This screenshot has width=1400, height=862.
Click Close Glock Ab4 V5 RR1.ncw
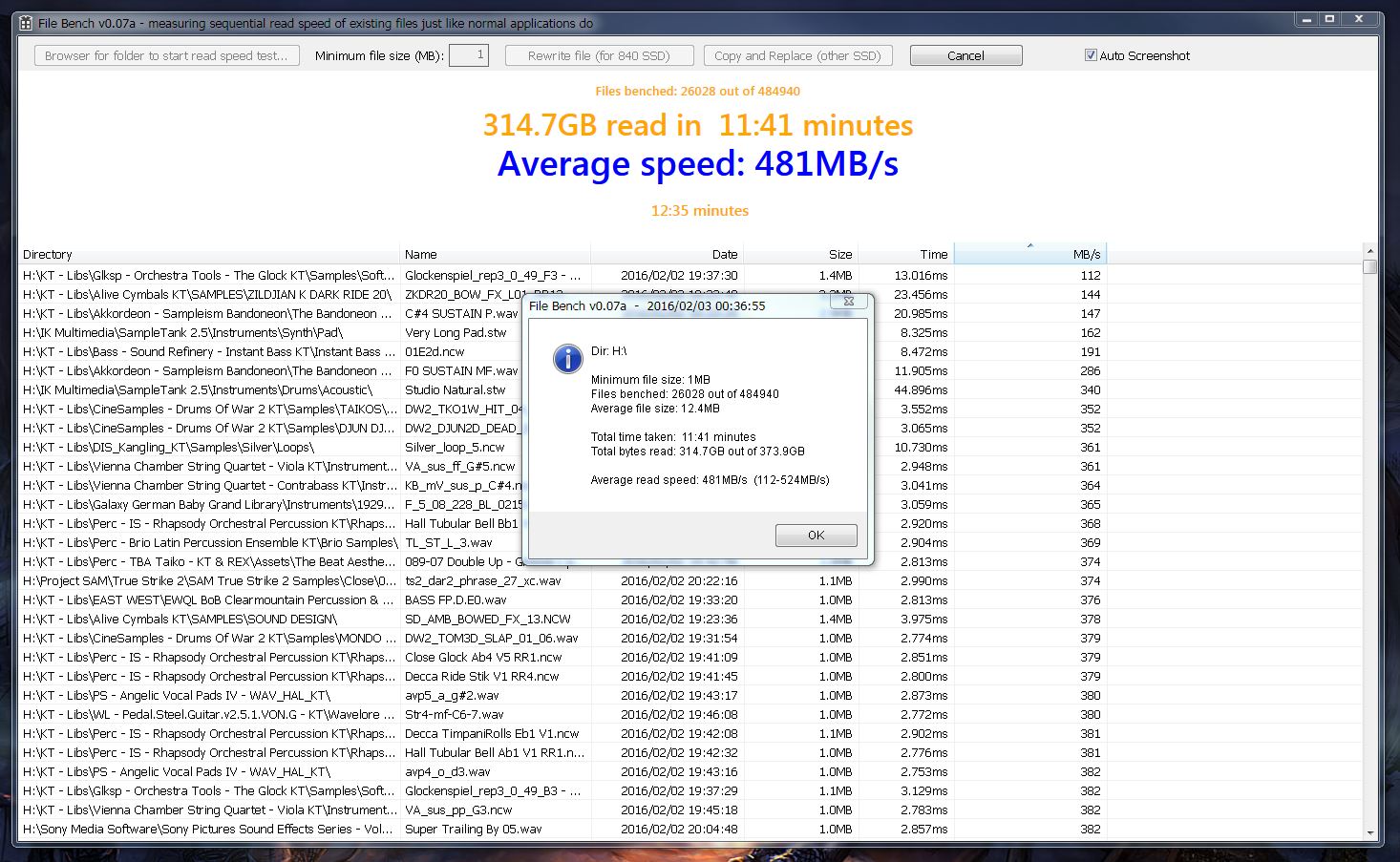click(x=483, y=657)
